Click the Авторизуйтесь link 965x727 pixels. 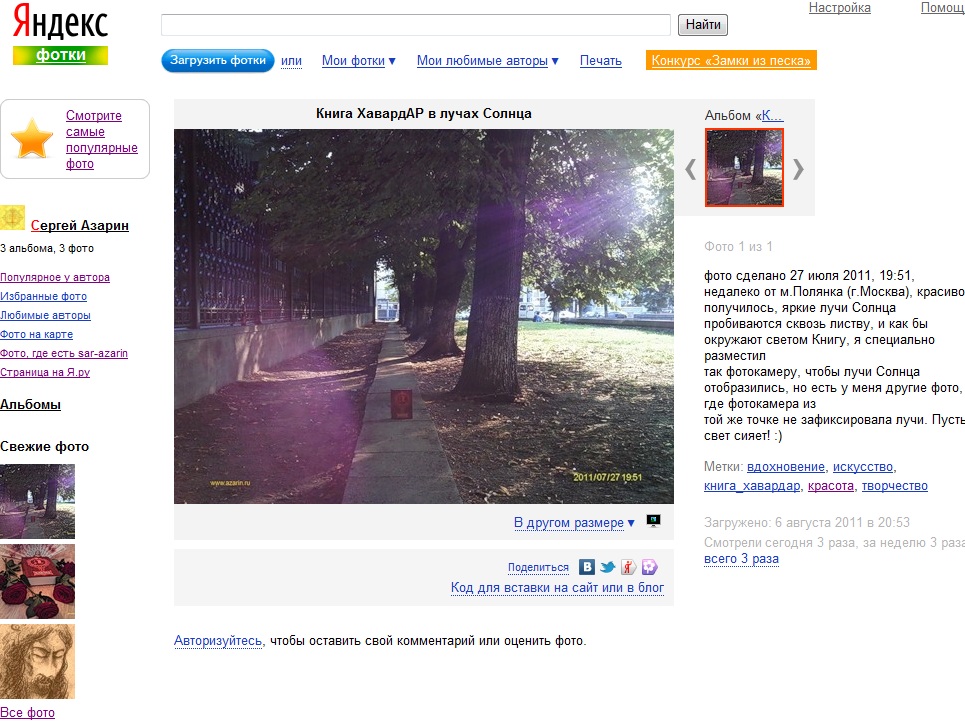tap(218, 641)
